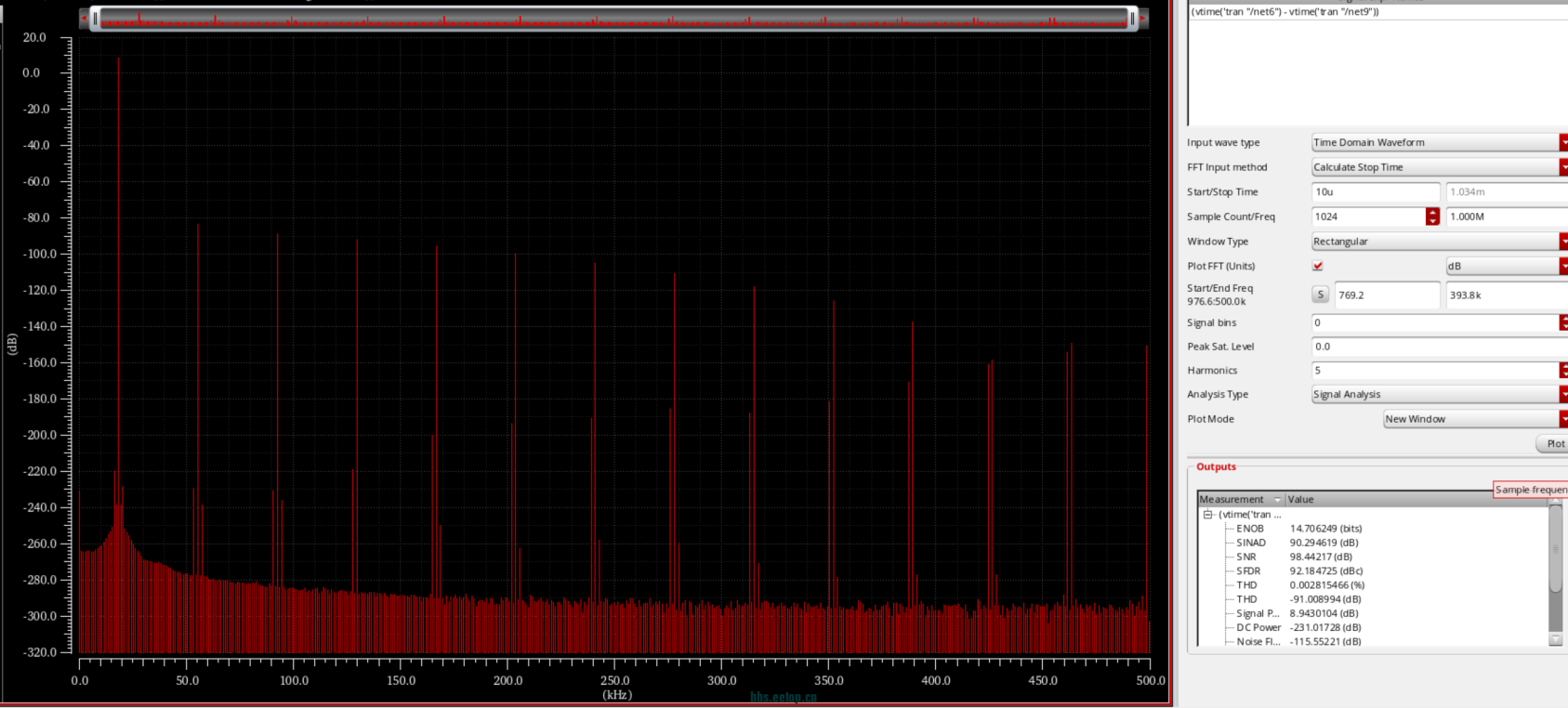
Task: Select the SFDR measurement row
Action: pyautogui.click(x=1372, y=571)
